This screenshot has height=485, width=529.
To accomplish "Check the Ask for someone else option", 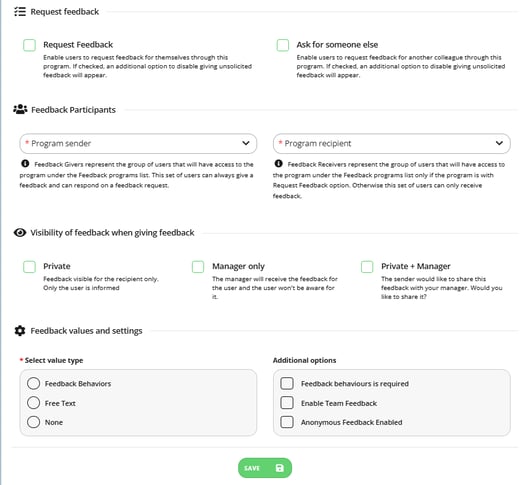I will tap(283, 45).
